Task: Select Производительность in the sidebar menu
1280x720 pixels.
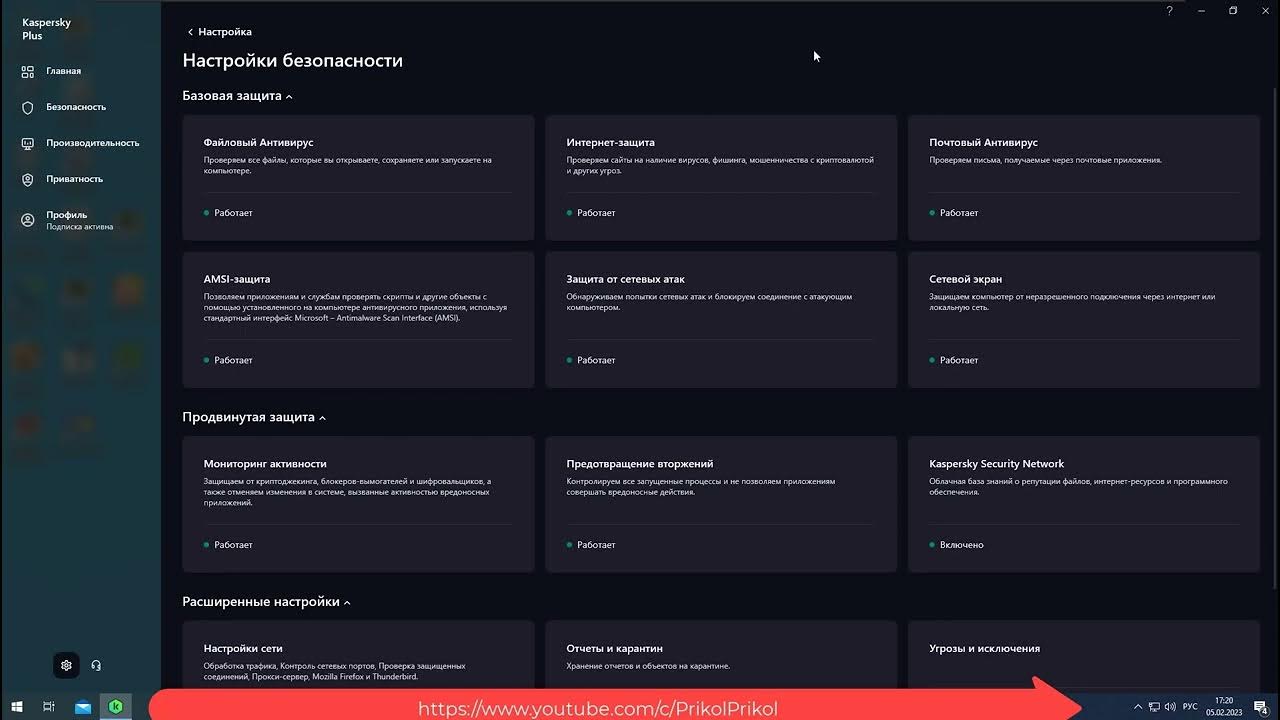Action: click(x=92, y=143)
